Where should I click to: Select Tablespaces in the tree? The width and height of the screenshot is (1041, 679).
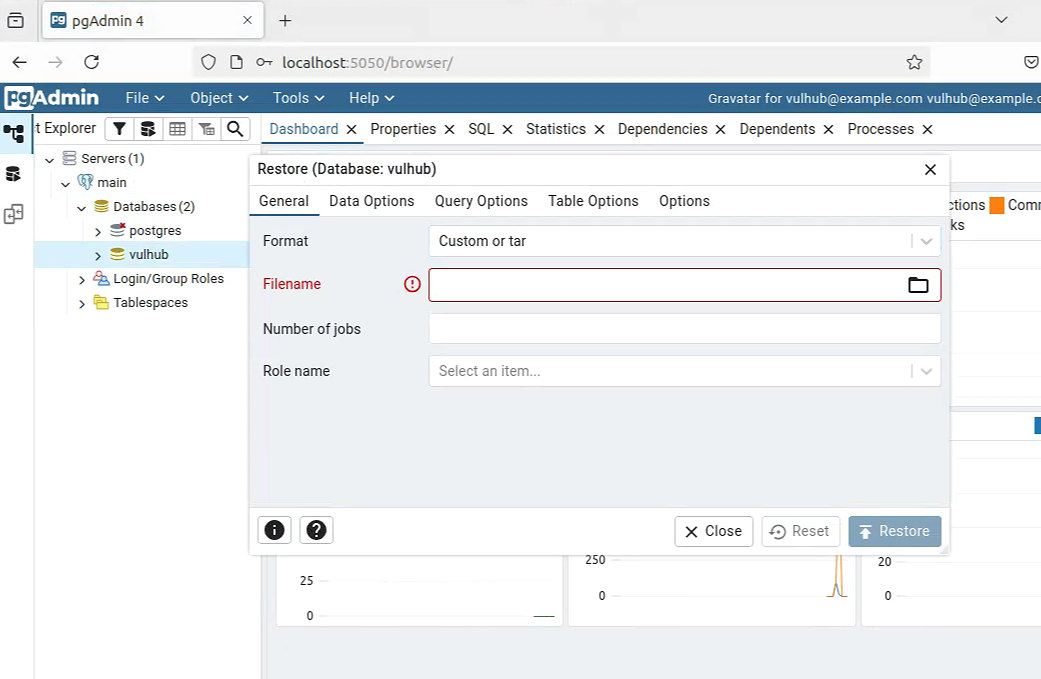151,303
